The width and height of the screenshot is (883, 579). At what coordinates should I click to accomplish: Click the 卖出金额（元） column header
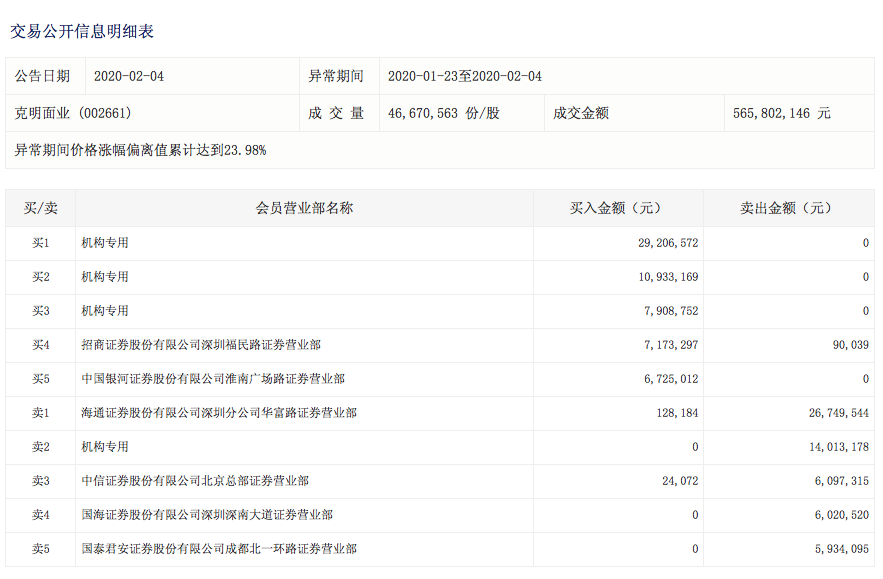(x=787, y=209)
